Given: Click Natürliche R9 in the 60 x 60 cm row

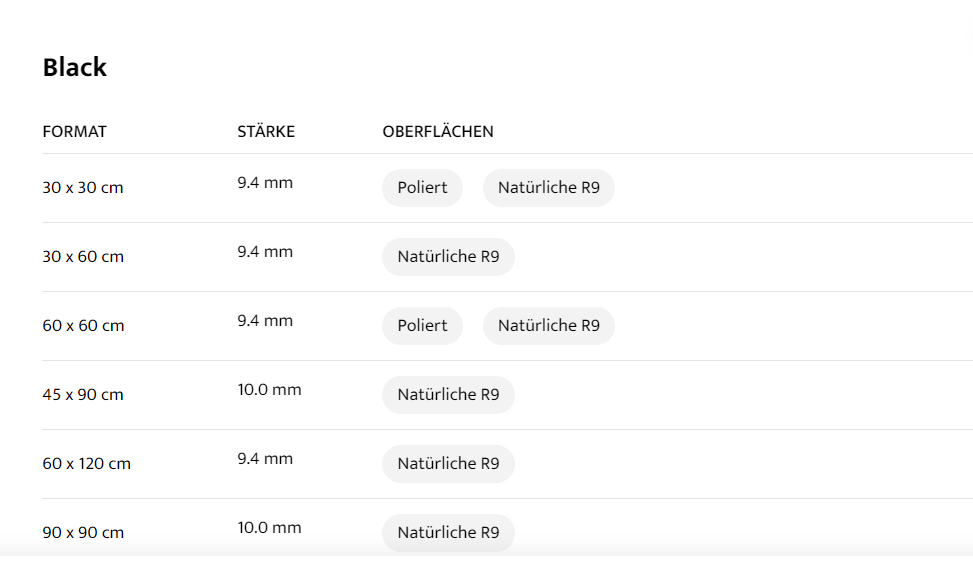Looking at the screenshot, I should coord(548,326).
